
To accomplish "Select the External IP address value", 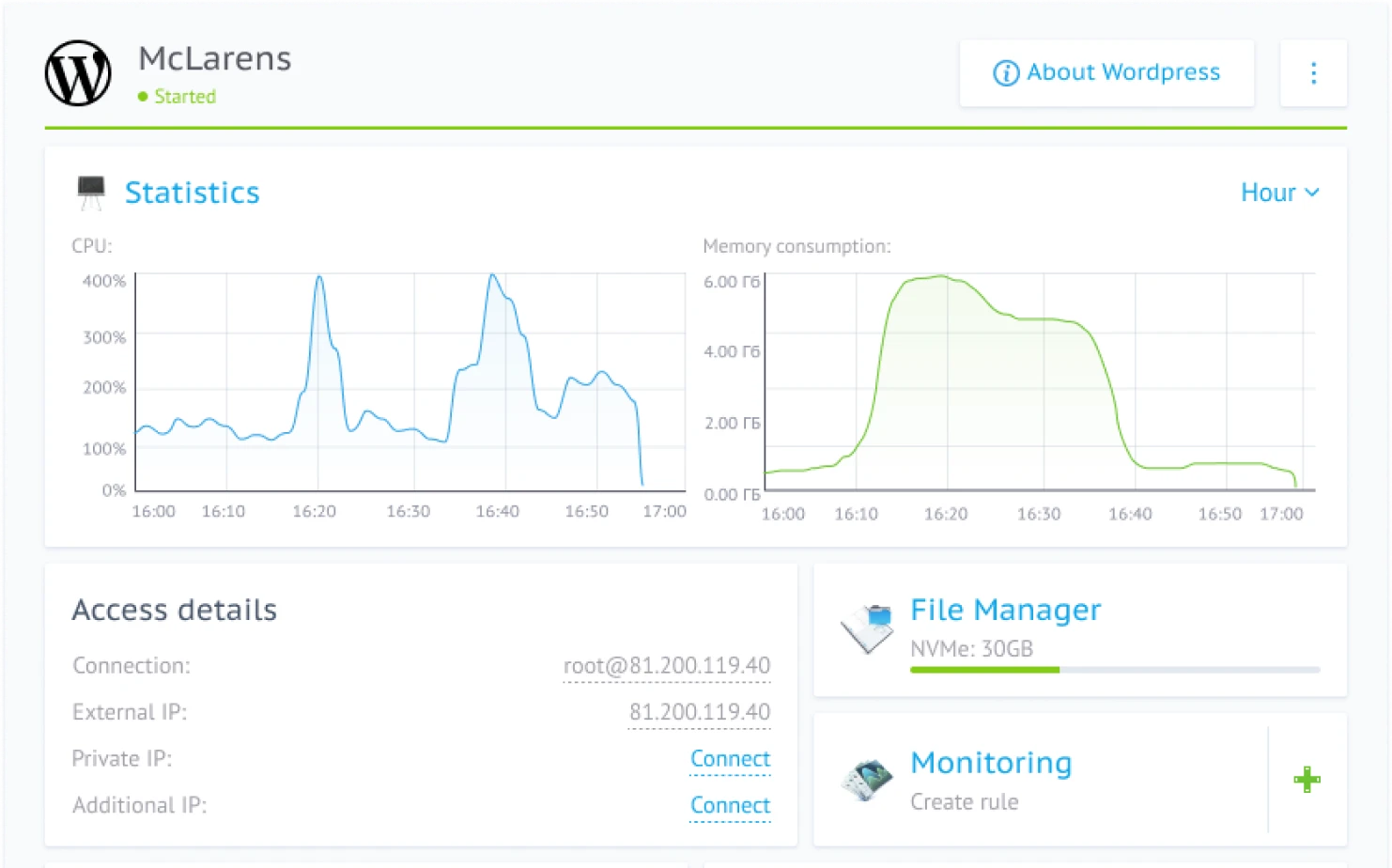I will click(x=699, y=712).
